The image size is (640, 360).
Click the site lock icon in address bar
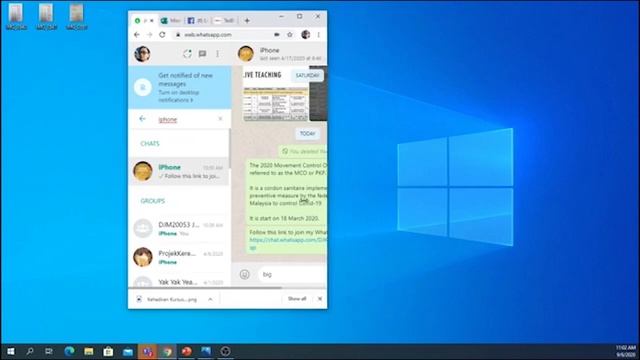point(178,35)
